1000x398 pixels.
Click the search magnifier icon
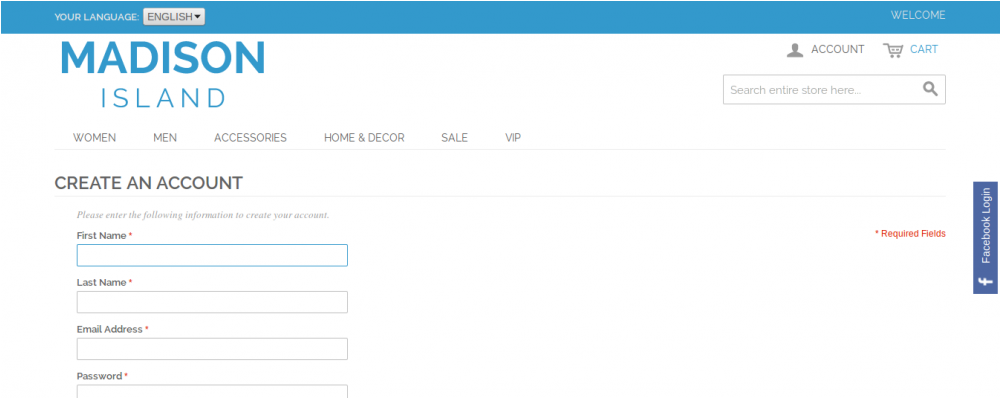930,89
